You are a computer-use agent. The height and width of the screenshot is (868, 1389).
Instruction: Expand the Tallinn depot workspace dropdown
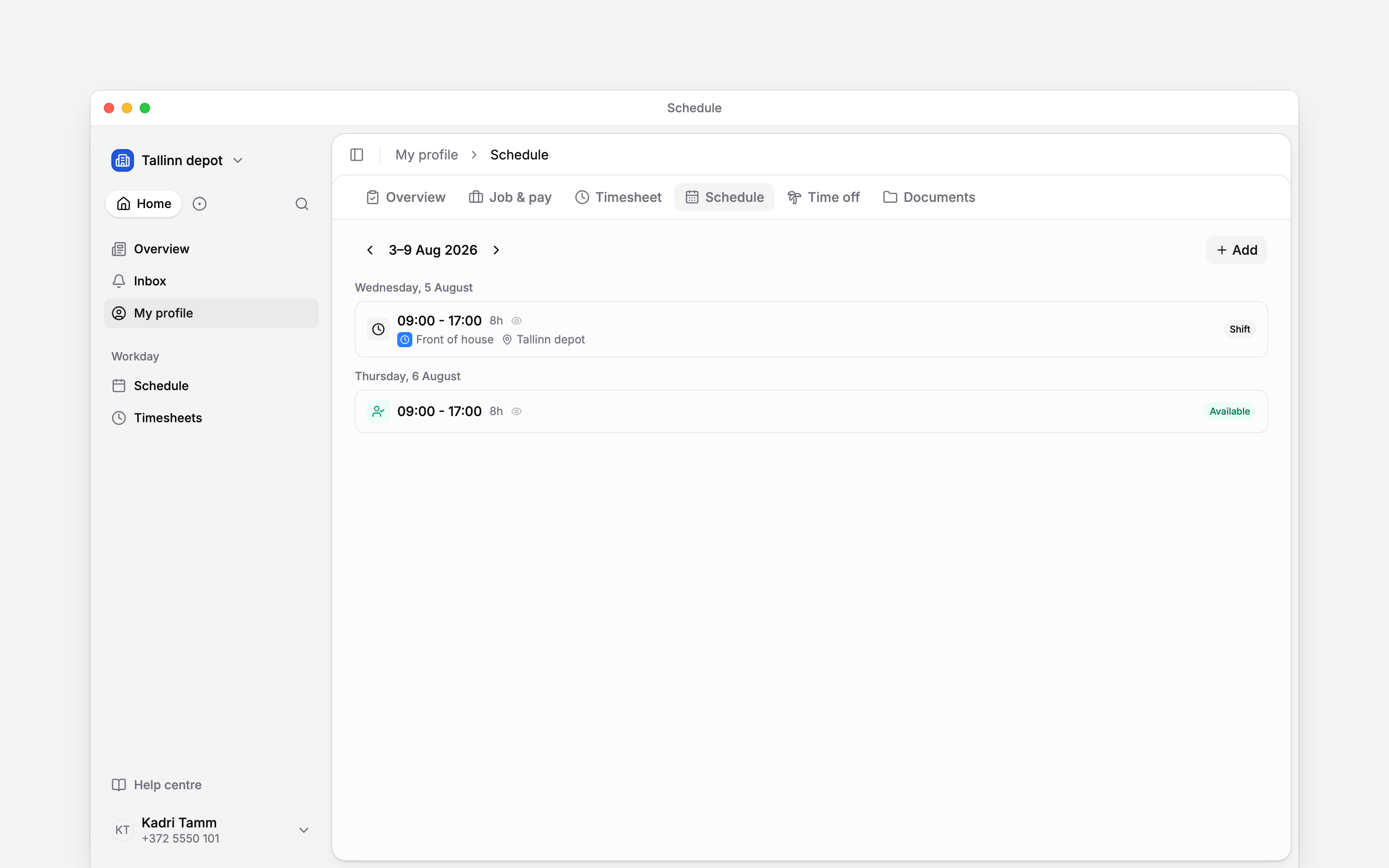pyautogui.click(x=238, y=160)
